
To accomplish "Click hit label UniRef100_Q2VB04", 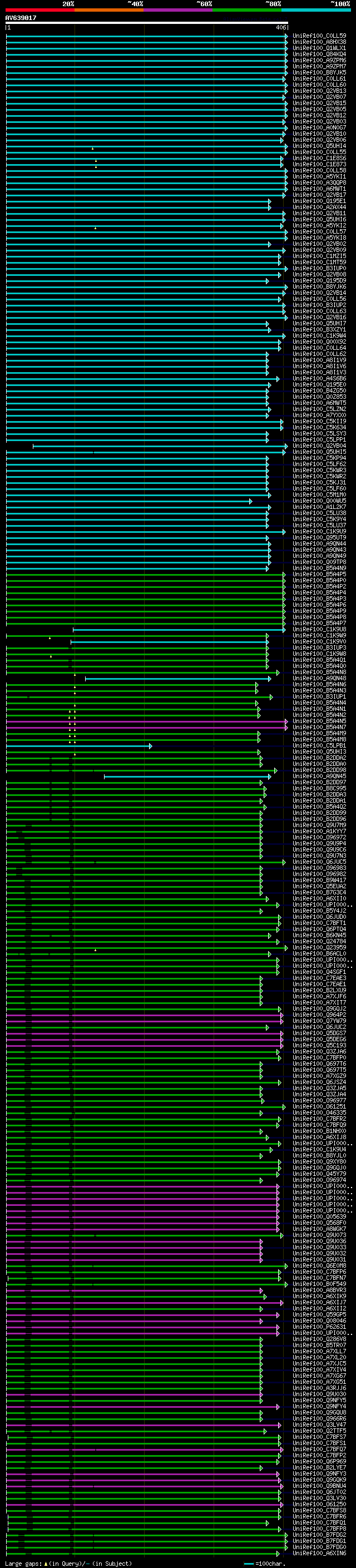I will click(x=319, y=446).
